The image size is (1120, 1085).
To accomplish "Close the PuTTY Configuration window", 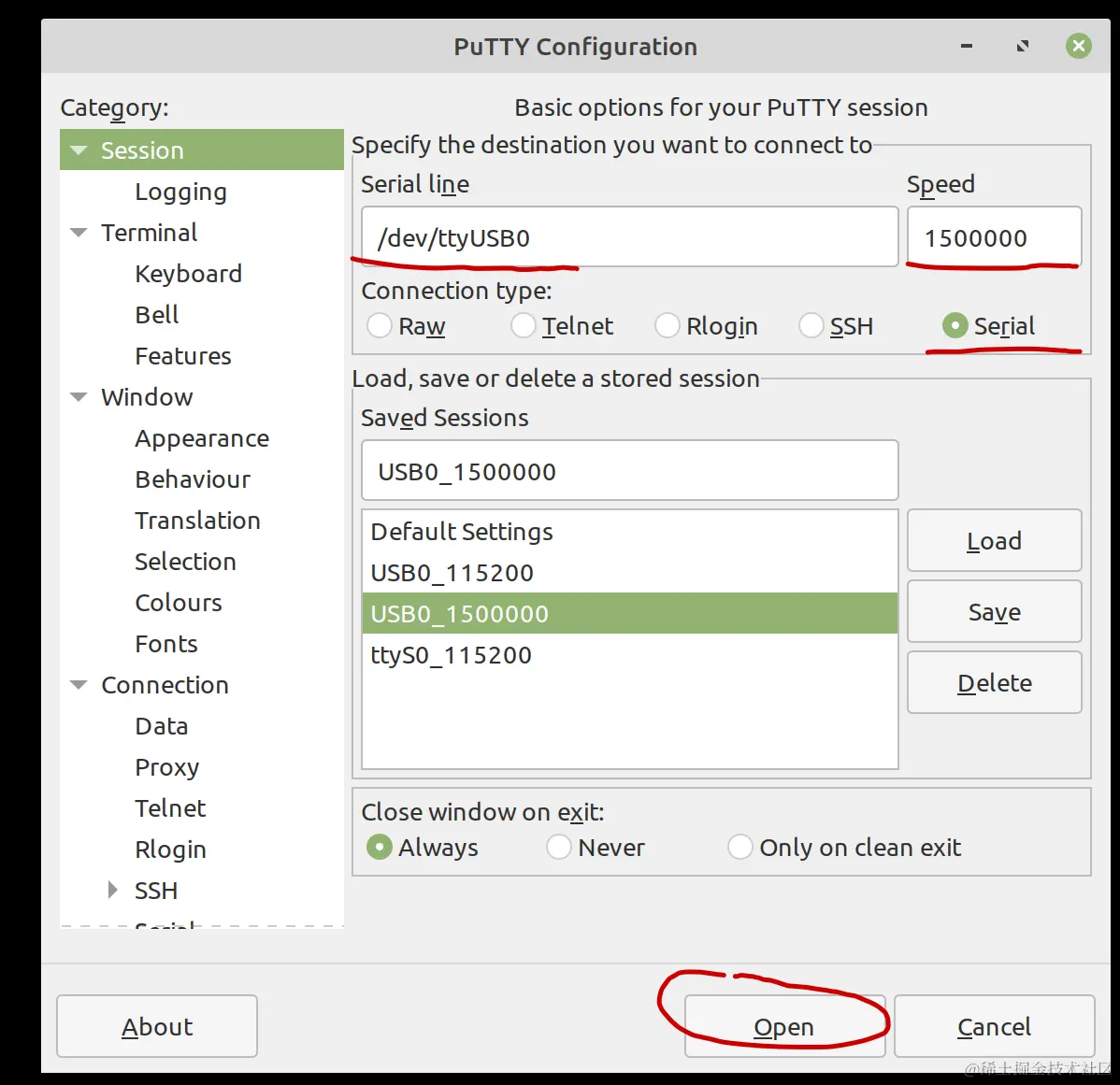I will click(x=1079, y=47).
